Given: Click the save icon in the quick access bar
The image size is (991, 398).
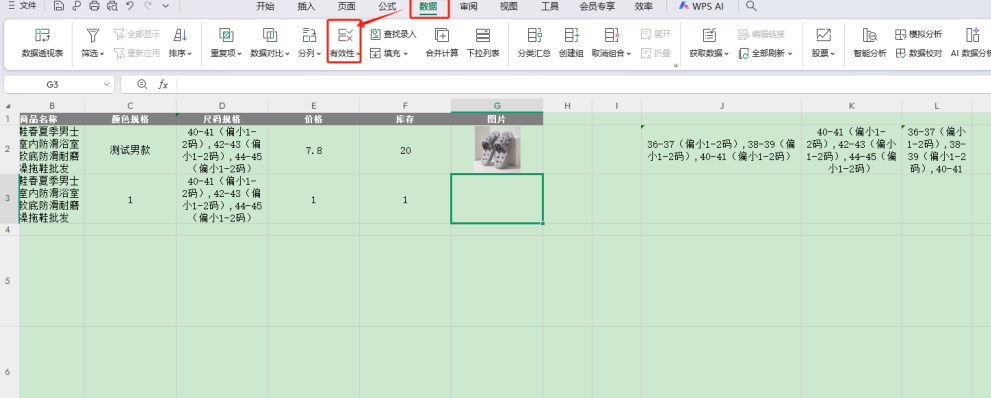Looking at the screenshot, I should pos(59,6).
